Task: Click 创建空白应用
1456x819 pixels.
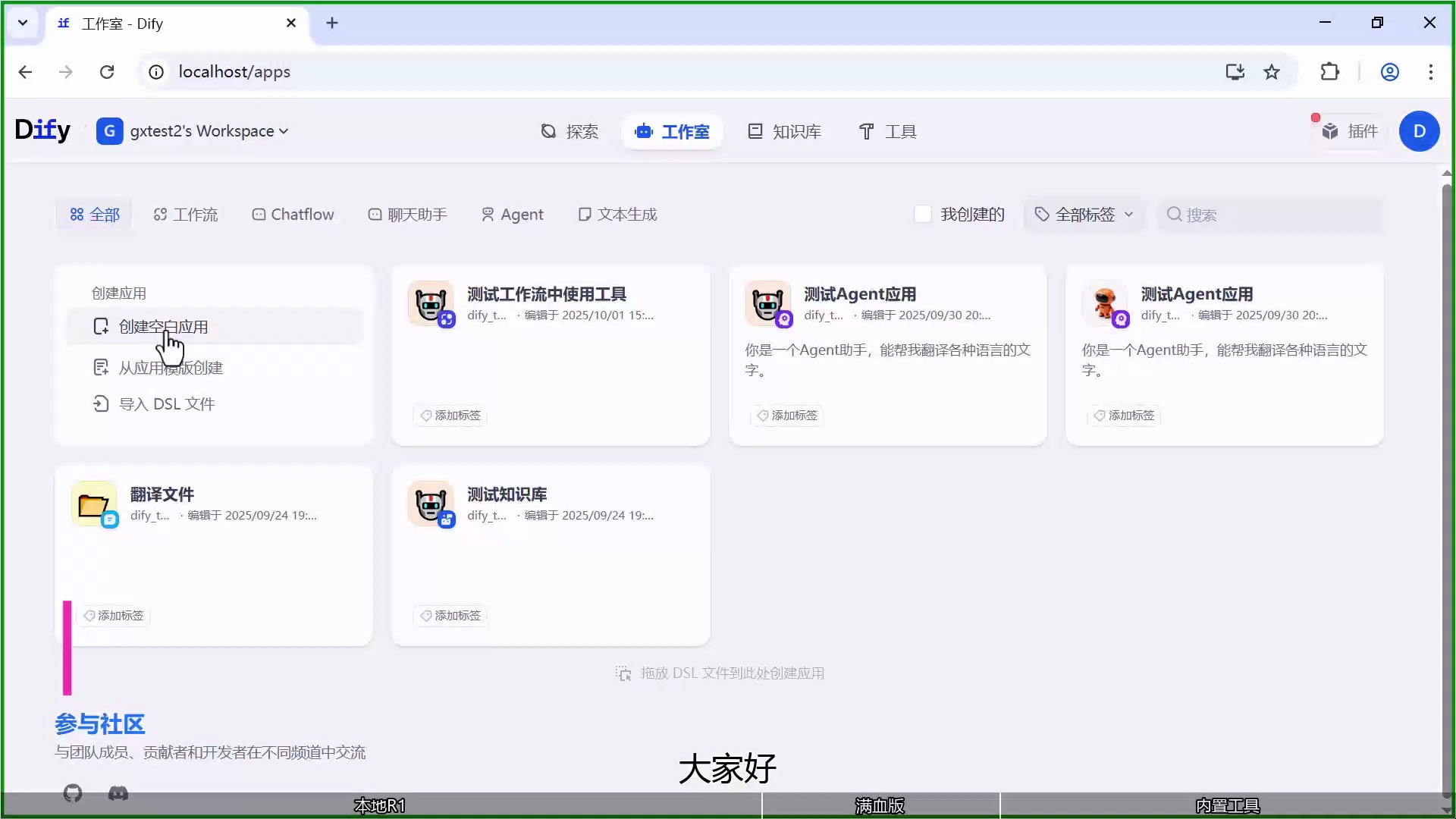Action: pyautogui.click(x=215, y=327)
